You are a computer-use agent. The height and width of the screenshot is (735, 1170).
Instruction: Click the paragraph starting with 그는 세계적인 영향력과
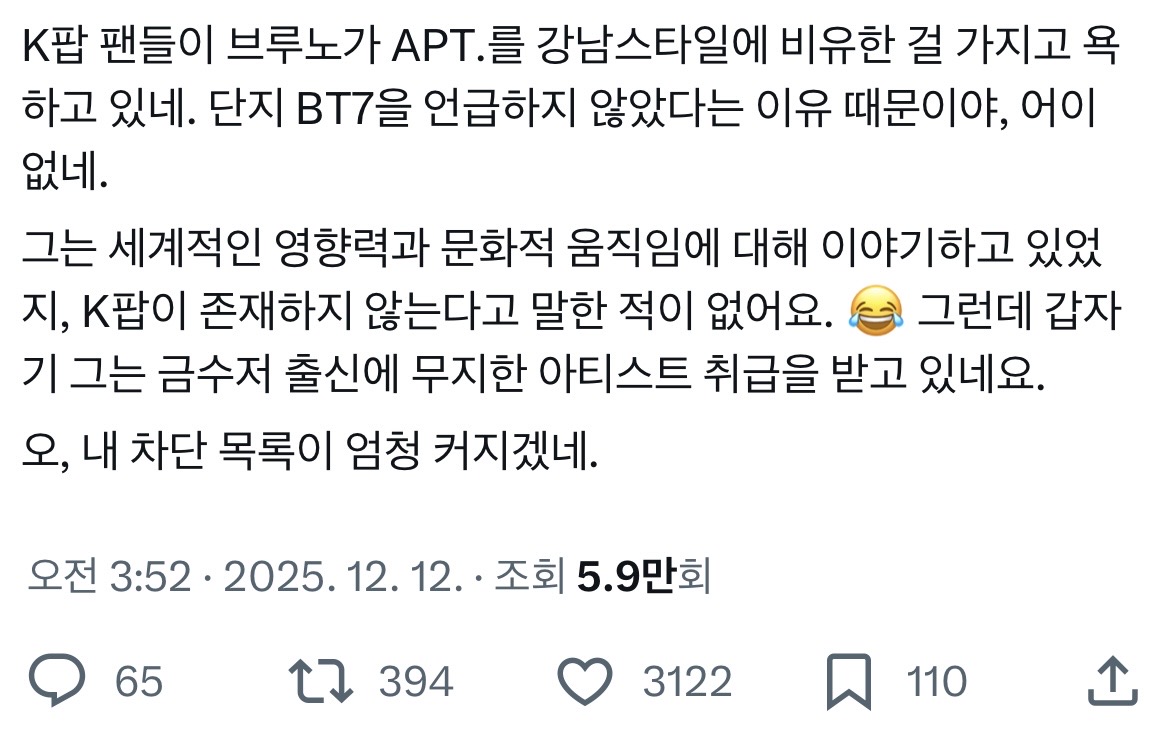[572, 310]
